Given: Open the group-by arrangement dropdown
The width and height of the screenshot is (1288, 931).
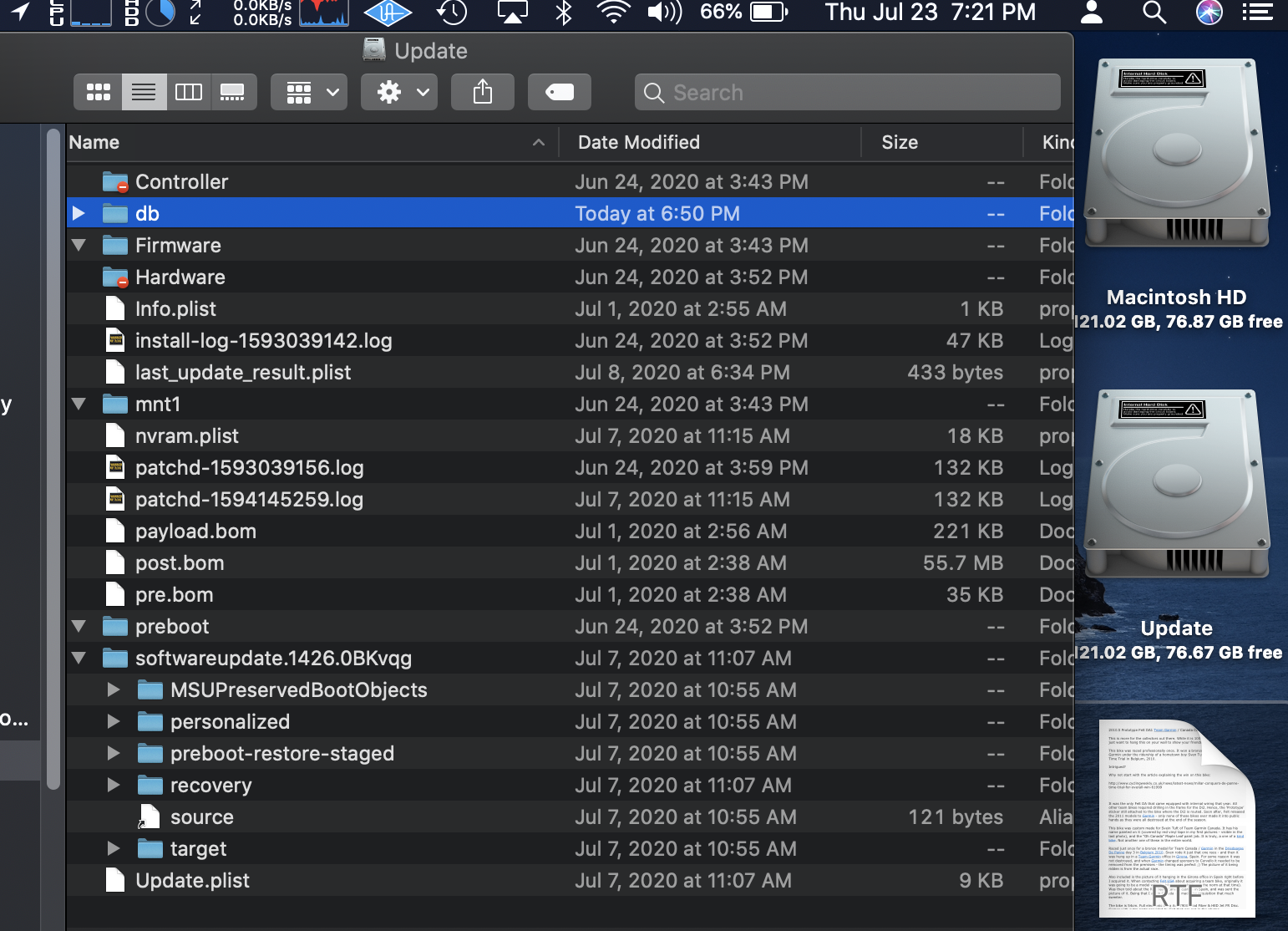Looking at the screenshot, I should [x=309, y=92].
